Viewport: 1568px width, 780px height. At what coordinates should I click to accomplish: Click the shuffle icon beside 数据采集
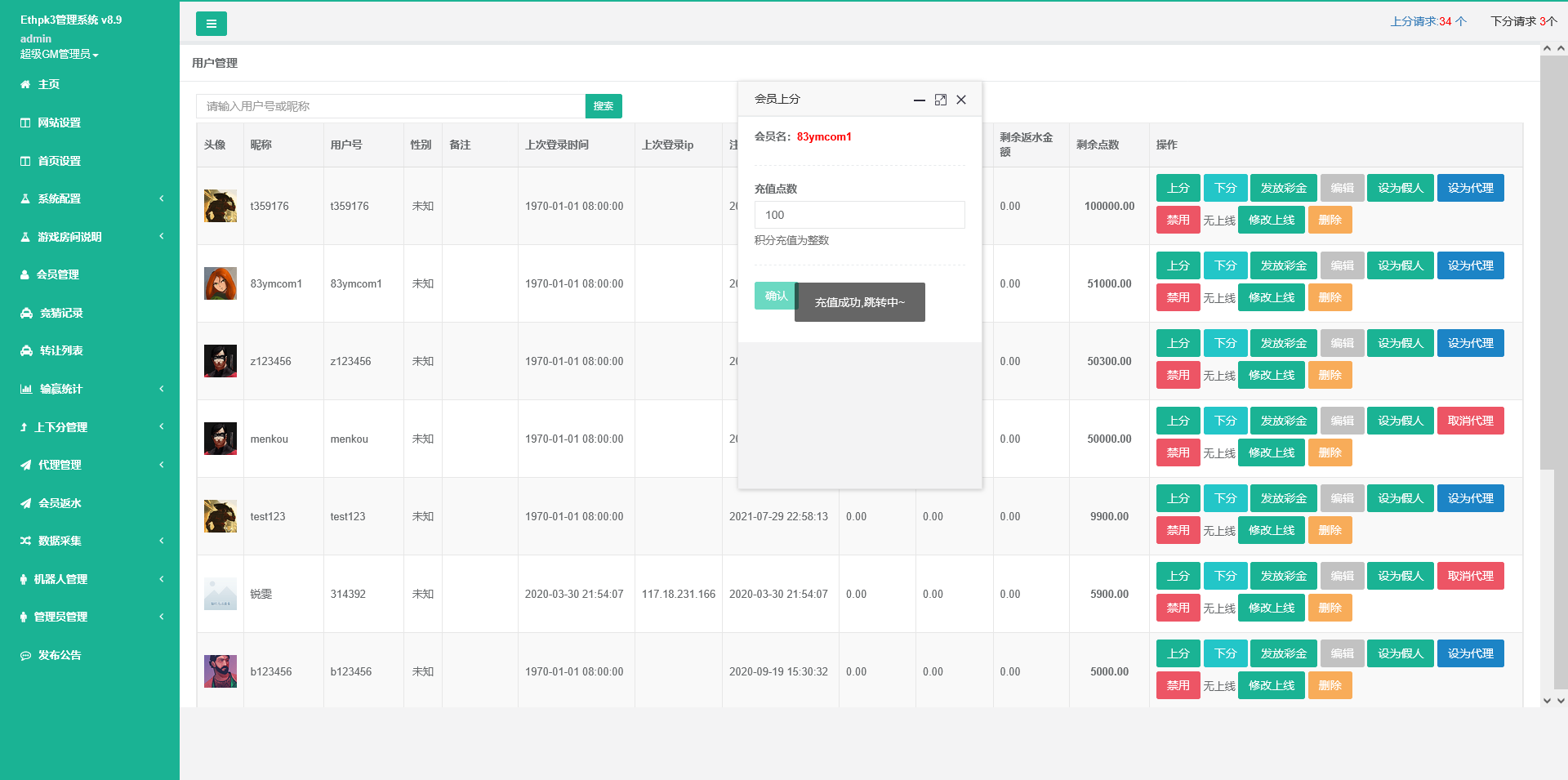(26, 542)
